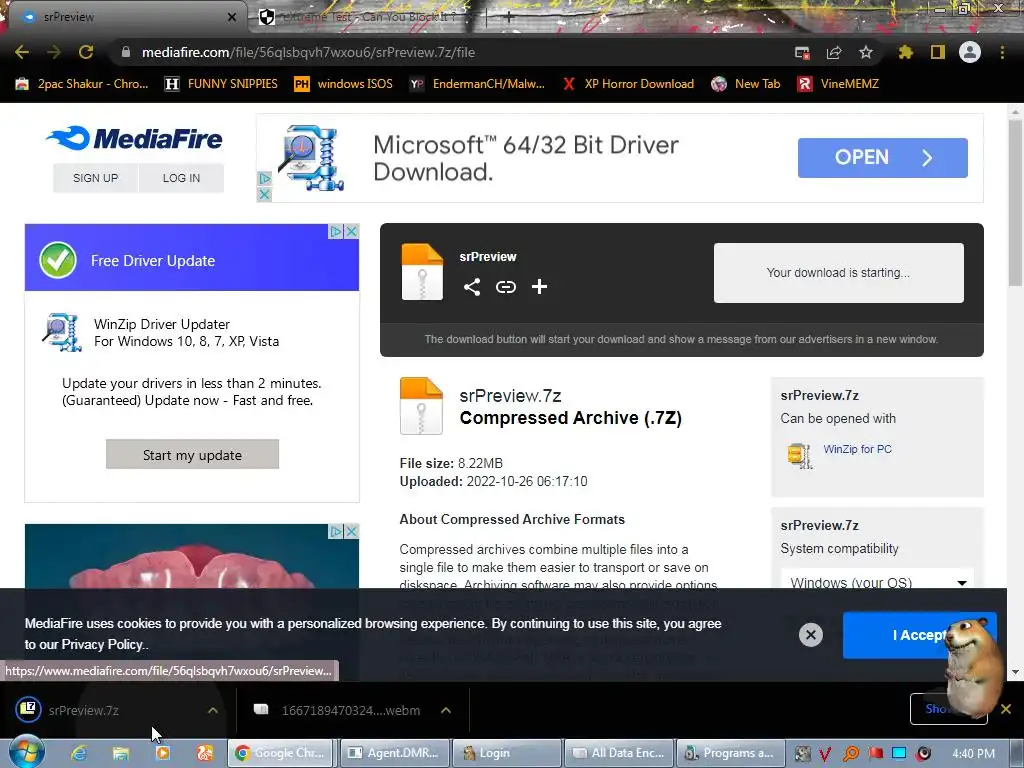Open the XP Horror Download bookmark
The image size is (1024, 768).
click(628, 84)
